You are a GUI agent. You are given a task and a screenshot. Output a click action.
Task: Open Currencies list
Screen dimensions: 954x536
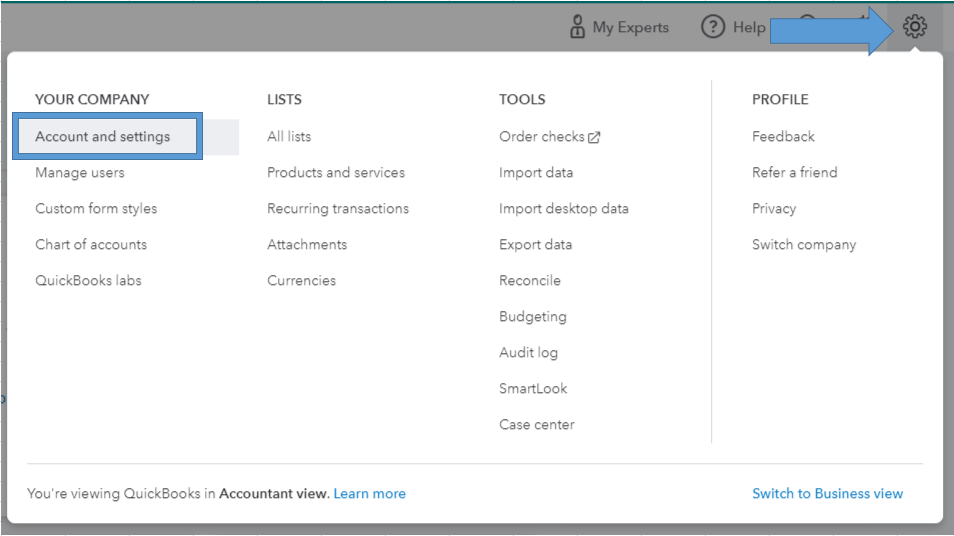(301, 281)
